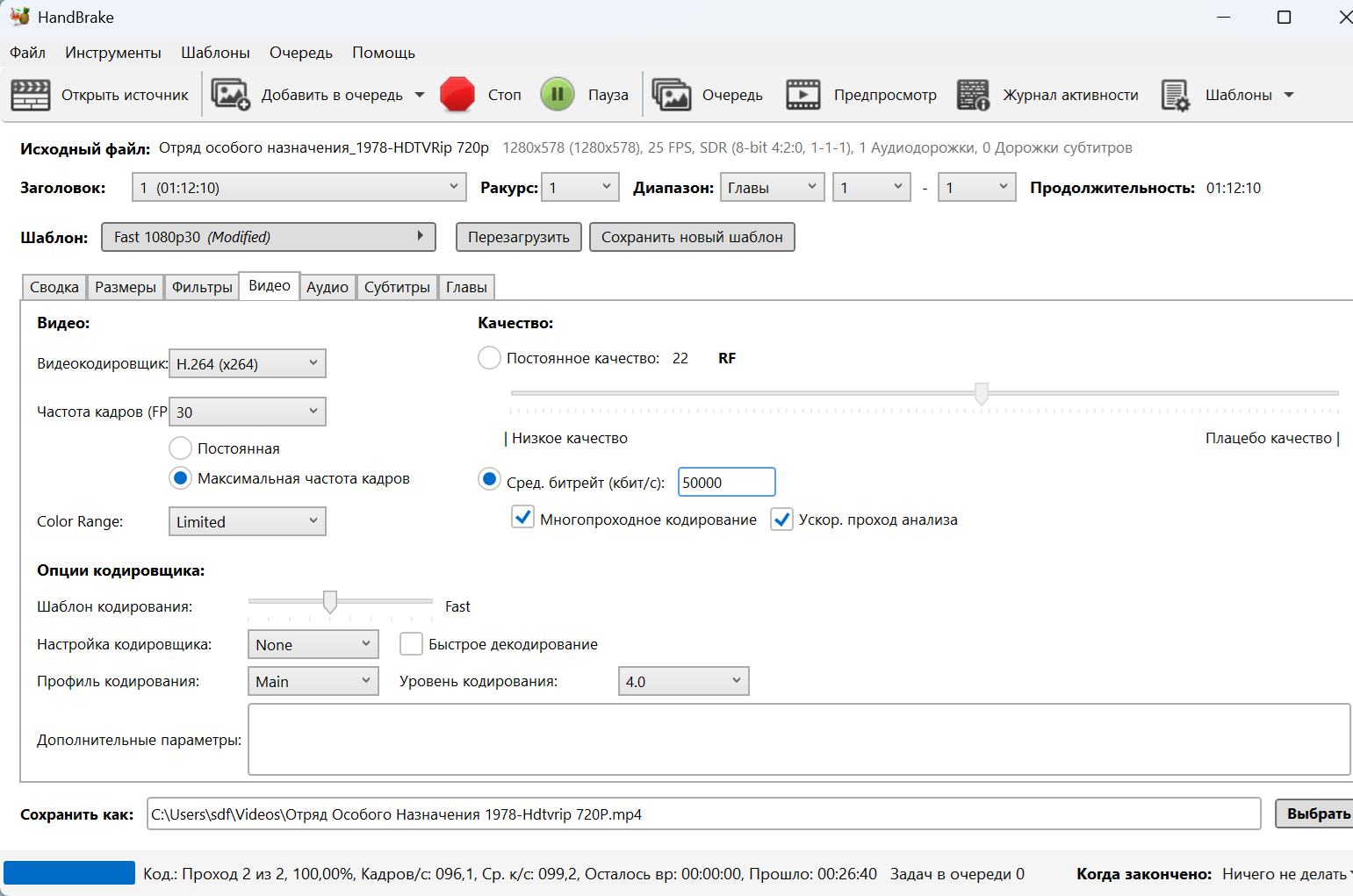
Task: Uncheck Multi-pass encoding (Многопроходное кодирование)
Action: (523, 519)
